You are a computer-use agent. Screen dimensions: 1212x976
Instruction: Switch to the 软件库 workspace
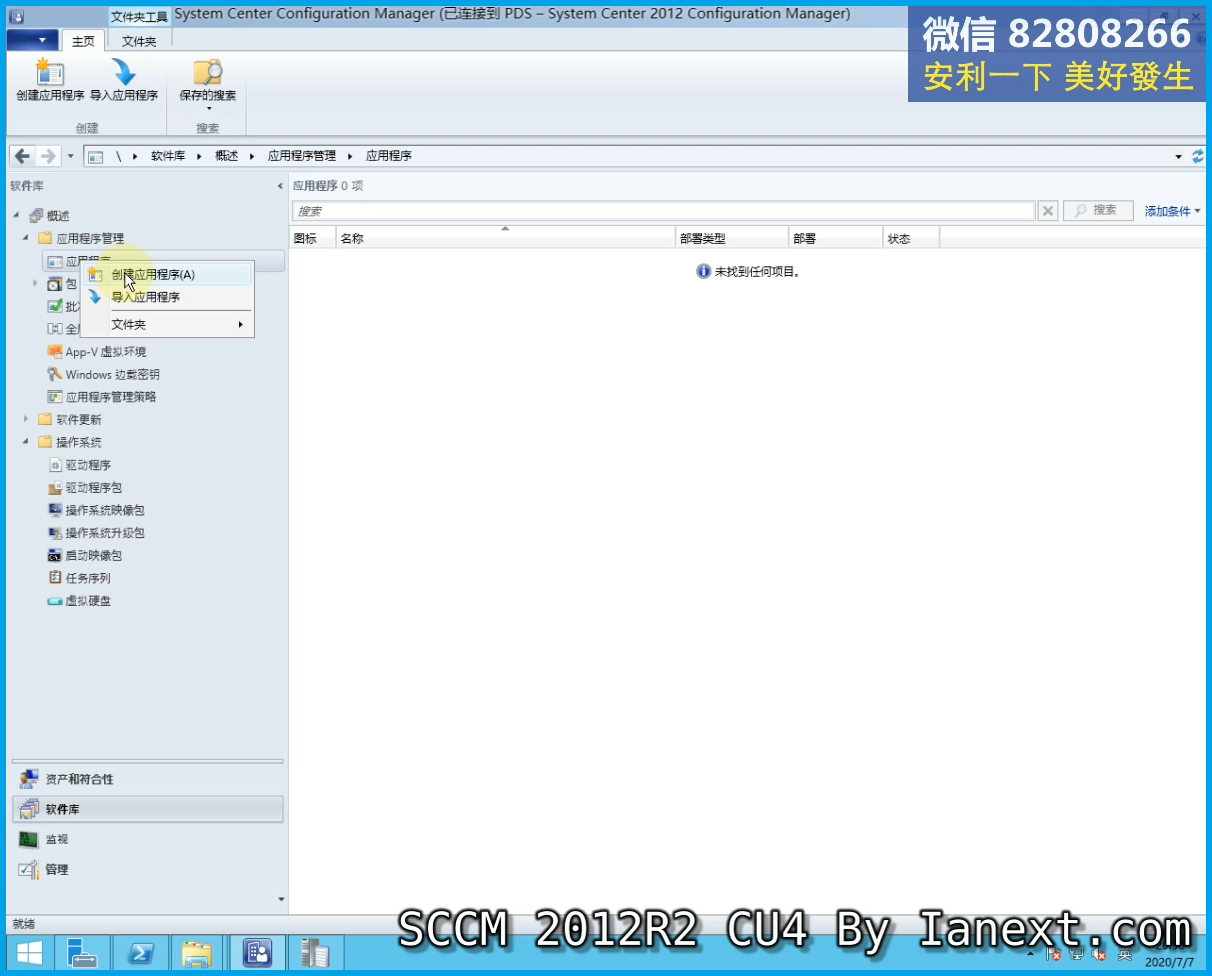click(147, 810)
